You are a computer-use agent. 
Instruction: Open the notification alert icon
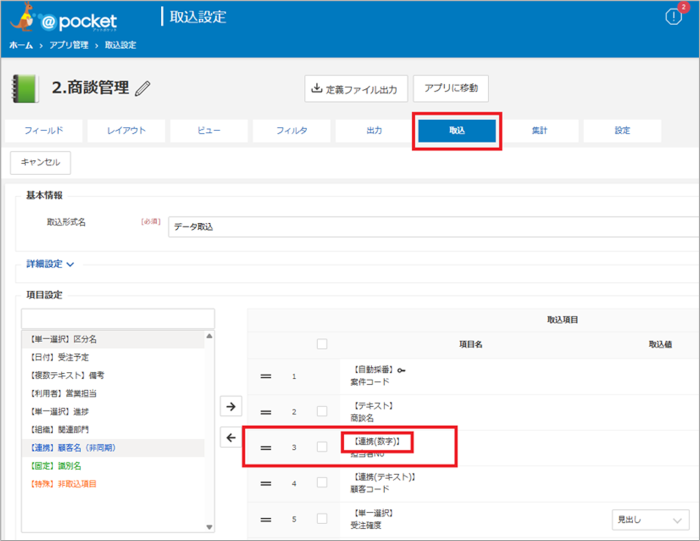pos(673,17)
